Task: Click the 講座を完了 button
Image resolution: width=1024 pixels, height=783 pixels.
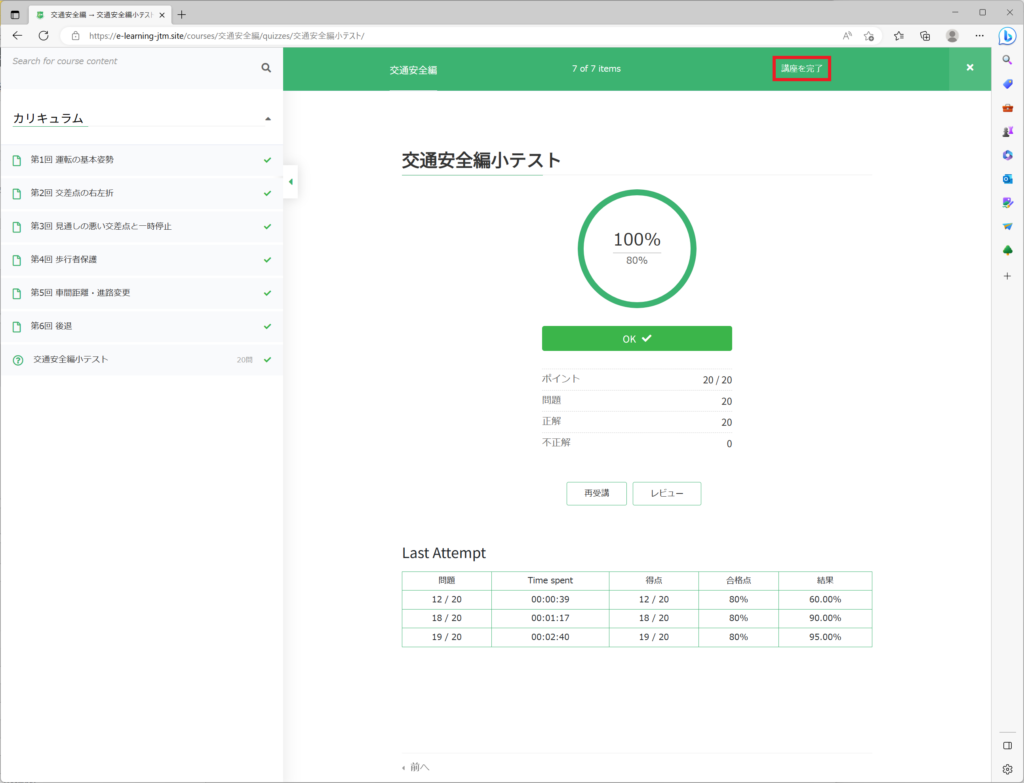Action: pos(801,69)
